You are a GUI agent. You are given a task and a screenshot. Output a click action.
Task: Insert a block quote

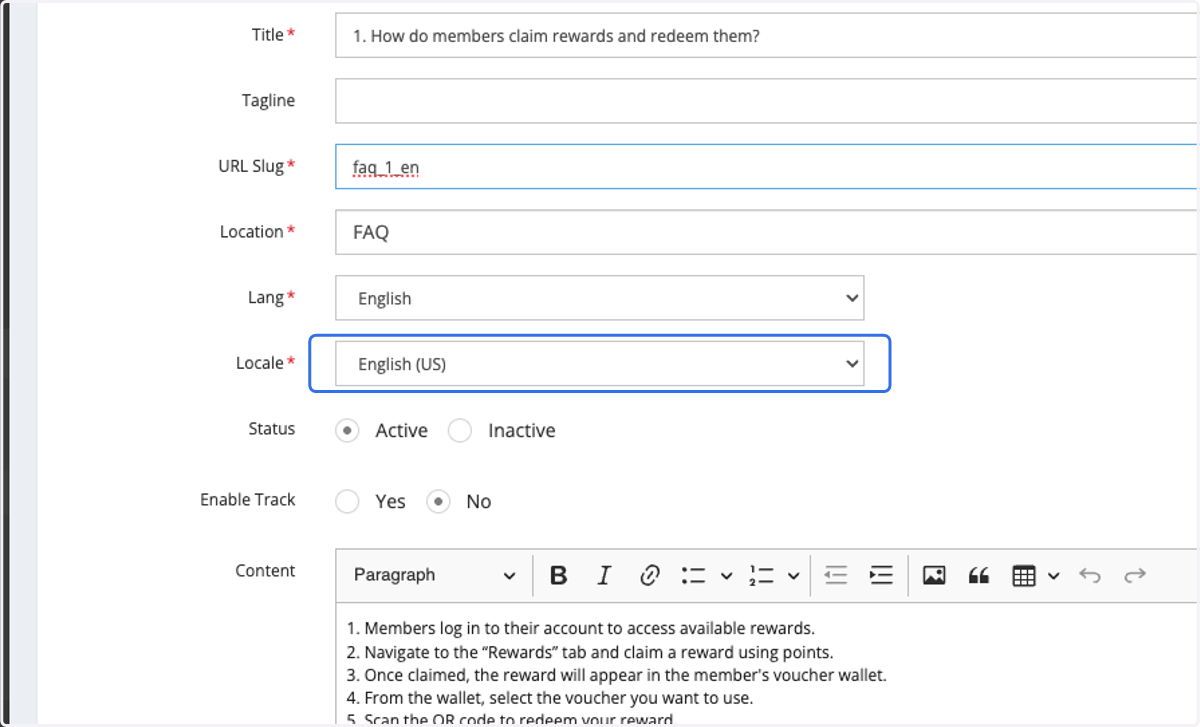coord(979,575)
